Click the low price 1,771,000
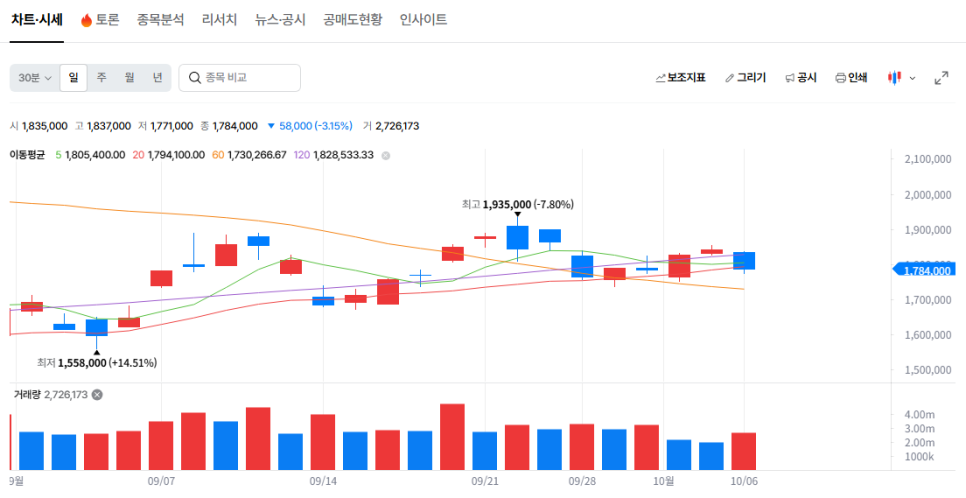This screenshot has height=498, width=966. tap(172, 126)
